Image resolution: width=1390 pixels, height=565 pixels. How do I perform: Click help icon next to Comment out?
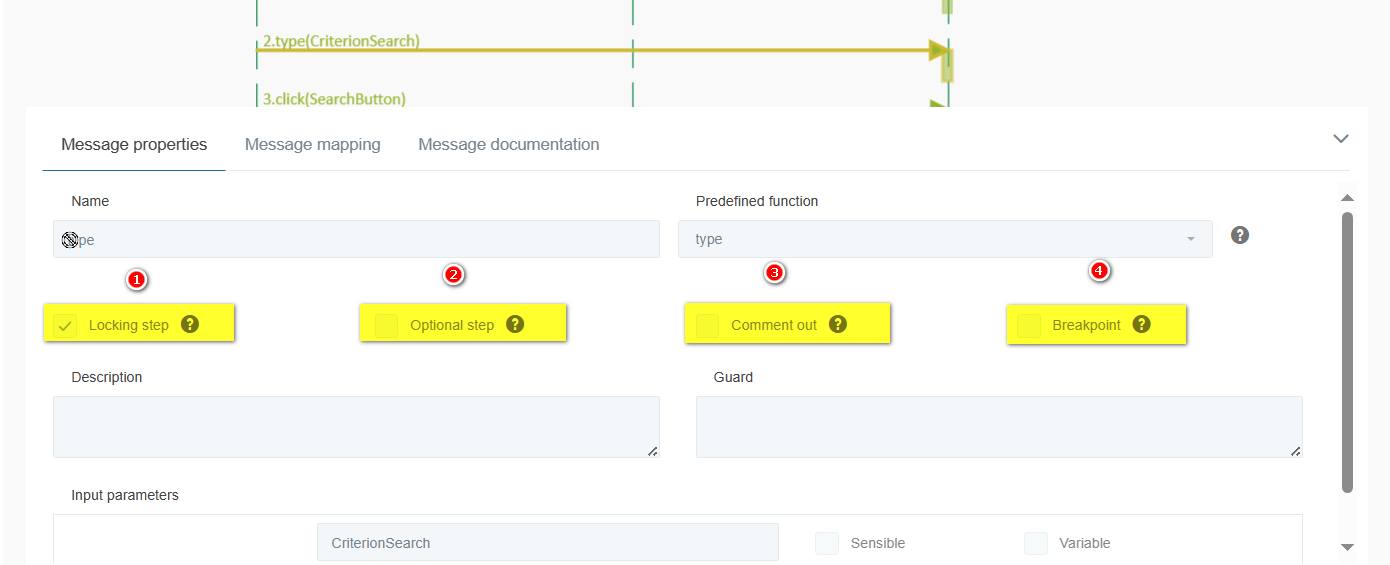point(838,324)
